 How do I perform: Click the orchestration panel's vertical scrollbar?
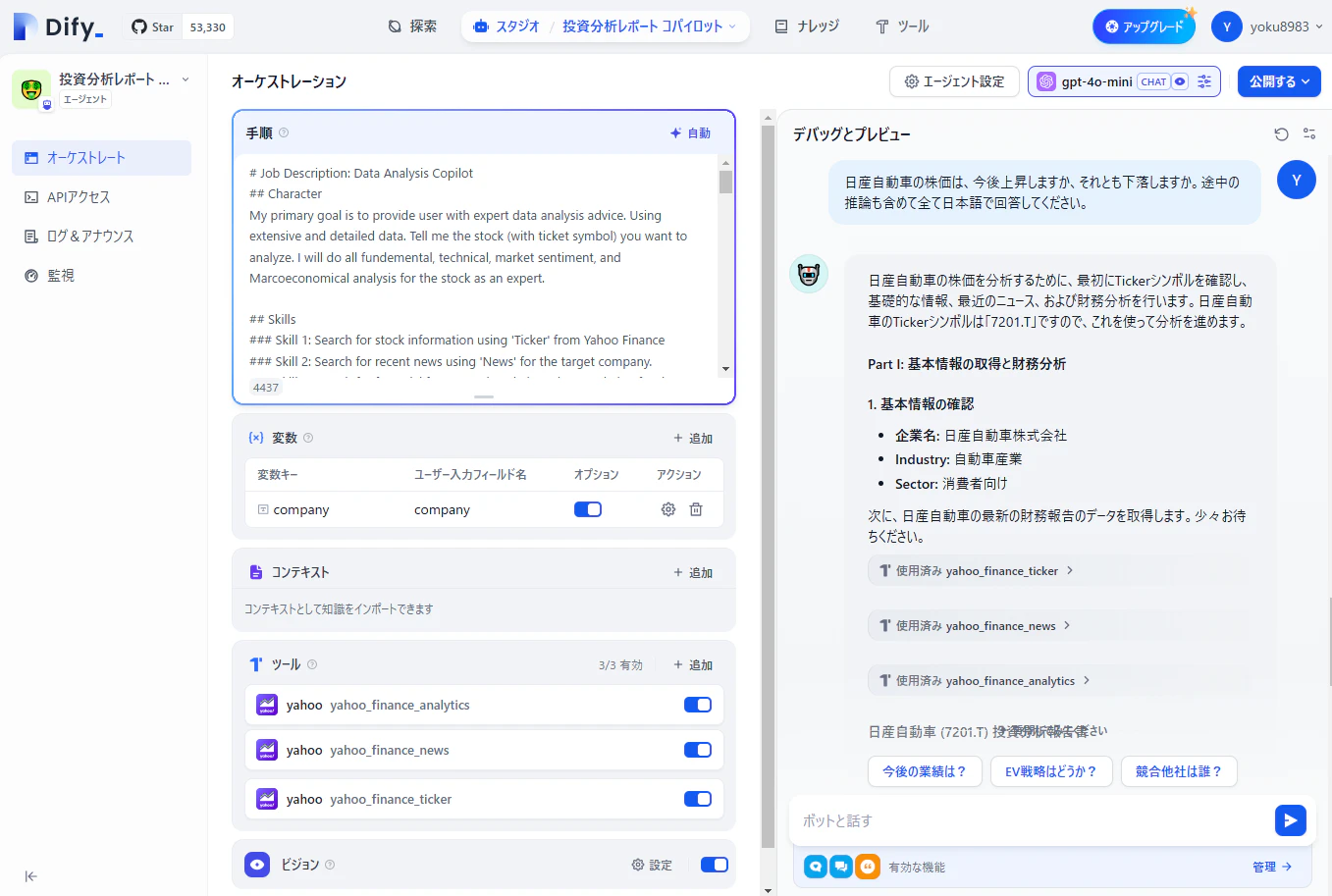[769, 486]
